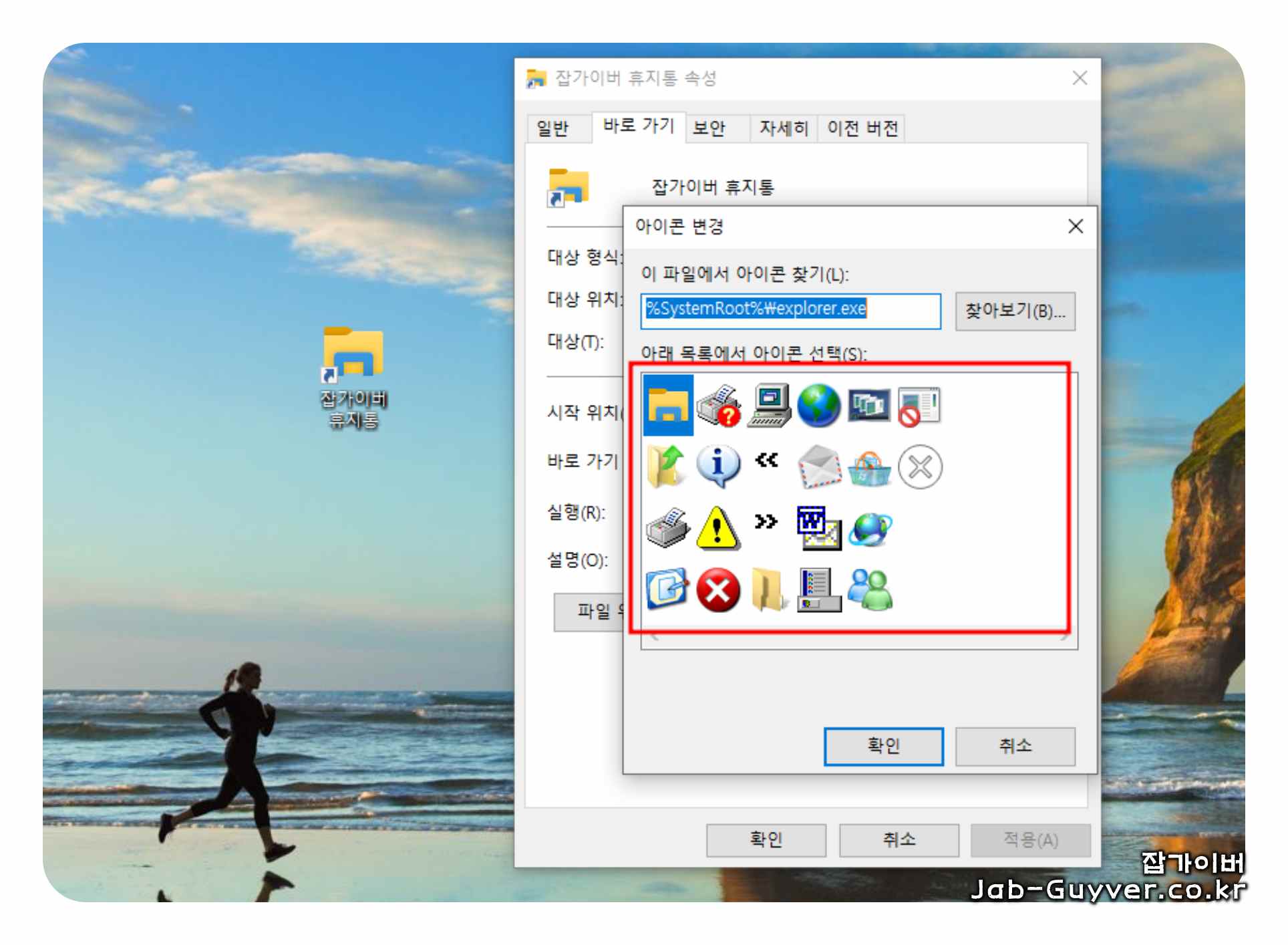Select the printer with question mark icon

[x=717, y=406]
